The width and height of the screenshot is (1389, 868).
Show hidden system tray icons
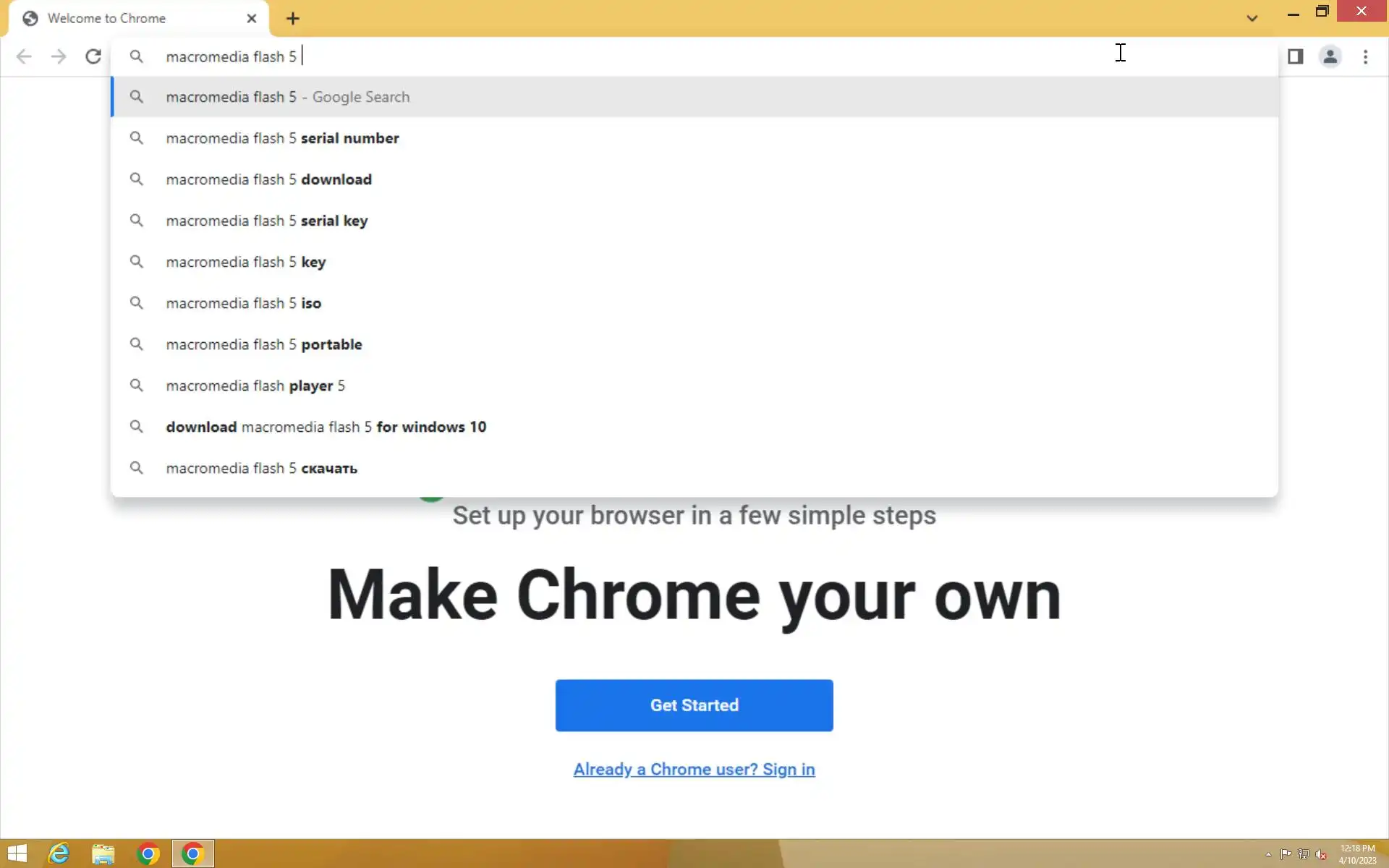[x=1268, y=854]
